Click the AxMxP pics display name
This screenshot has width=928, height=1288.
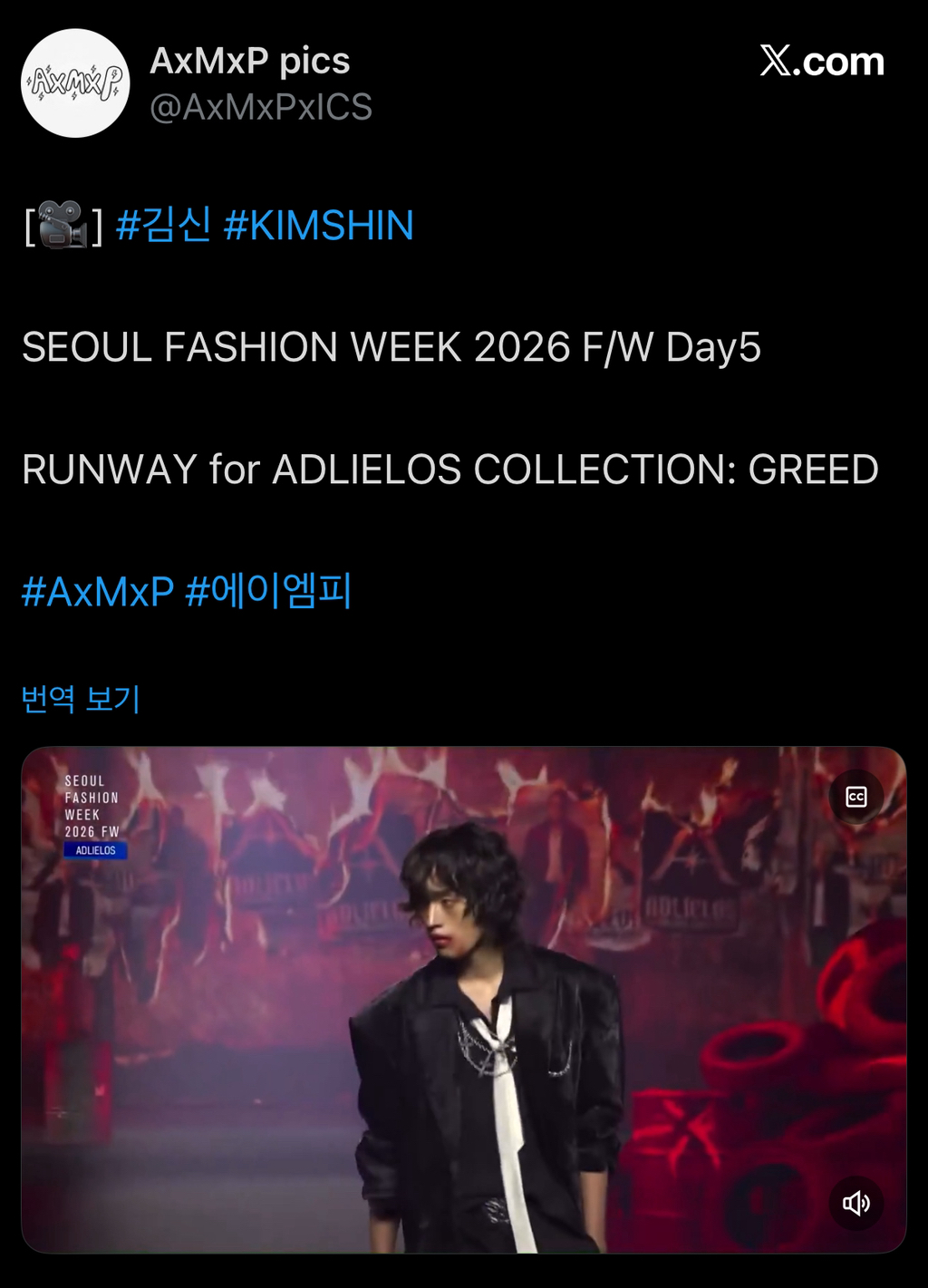(250, 61)
